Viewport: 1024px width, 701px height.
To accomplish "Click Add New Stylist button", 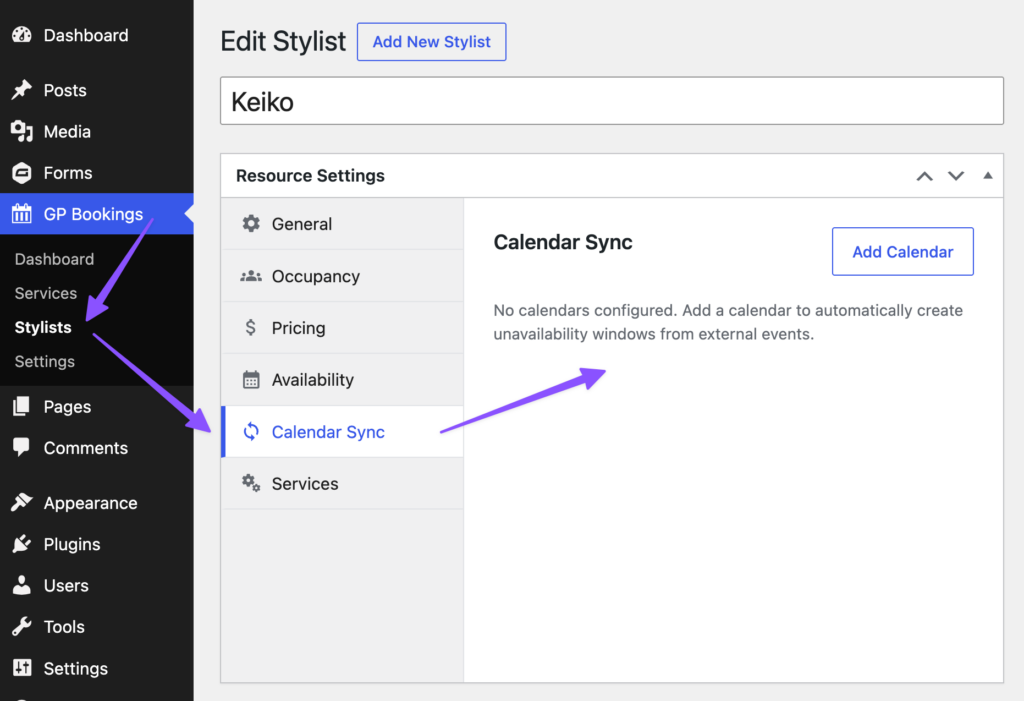I will point(431,42).
